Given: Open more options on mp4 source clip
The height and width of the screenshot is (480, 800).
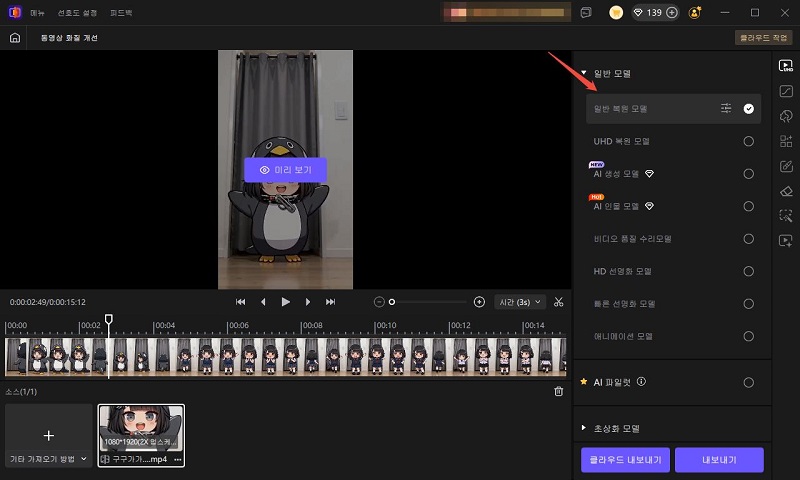Looking at the screenshot, I should tap(178, 459).
